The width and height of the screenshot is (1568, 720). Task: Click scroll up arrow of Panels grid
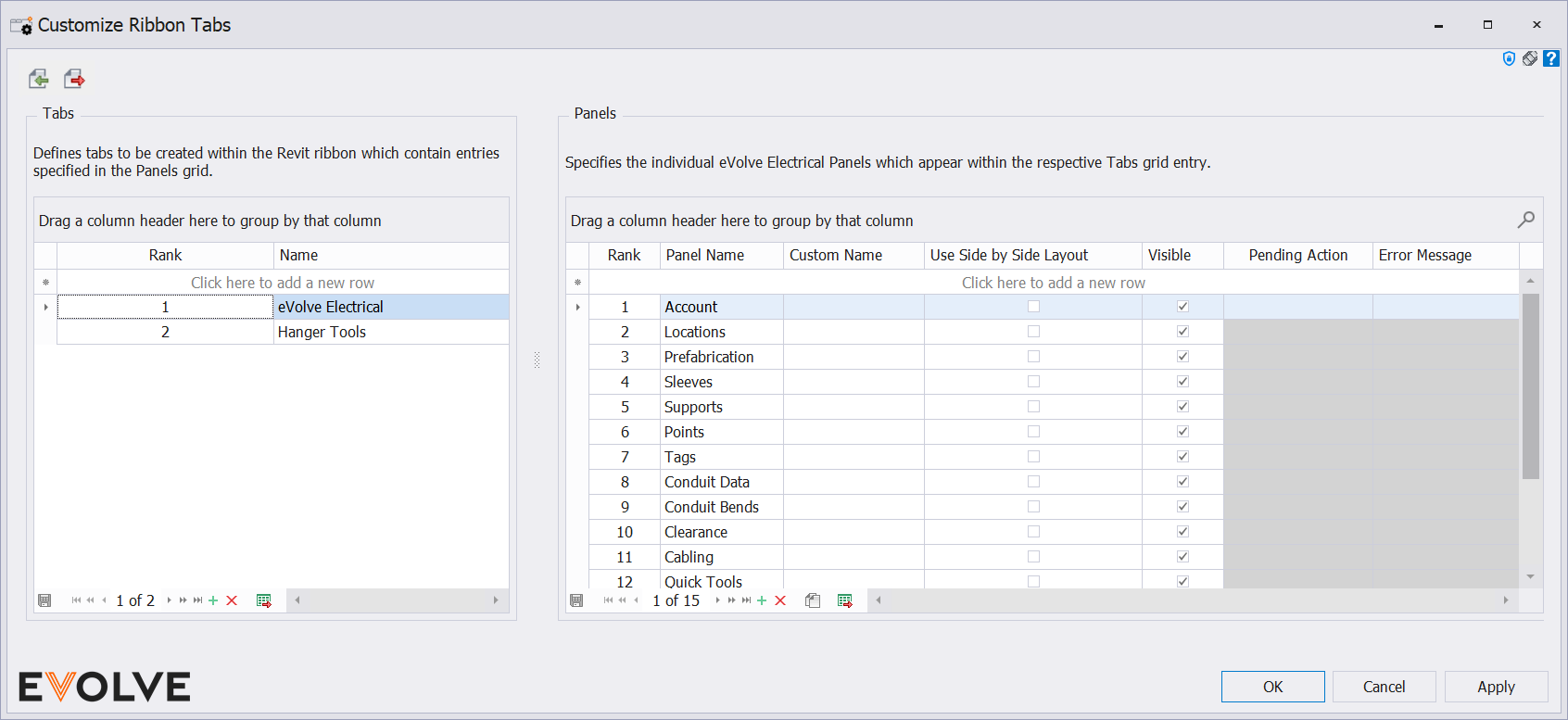pyautogui.click(x=1530, y=281)
